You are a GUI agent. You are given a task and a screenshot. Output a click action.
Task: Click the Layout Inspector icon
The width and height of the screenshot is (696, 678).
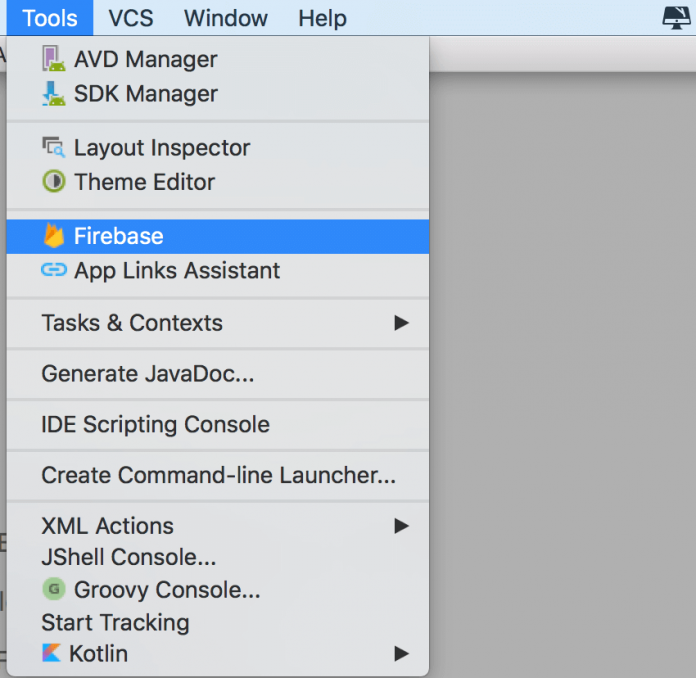(53, 148)
